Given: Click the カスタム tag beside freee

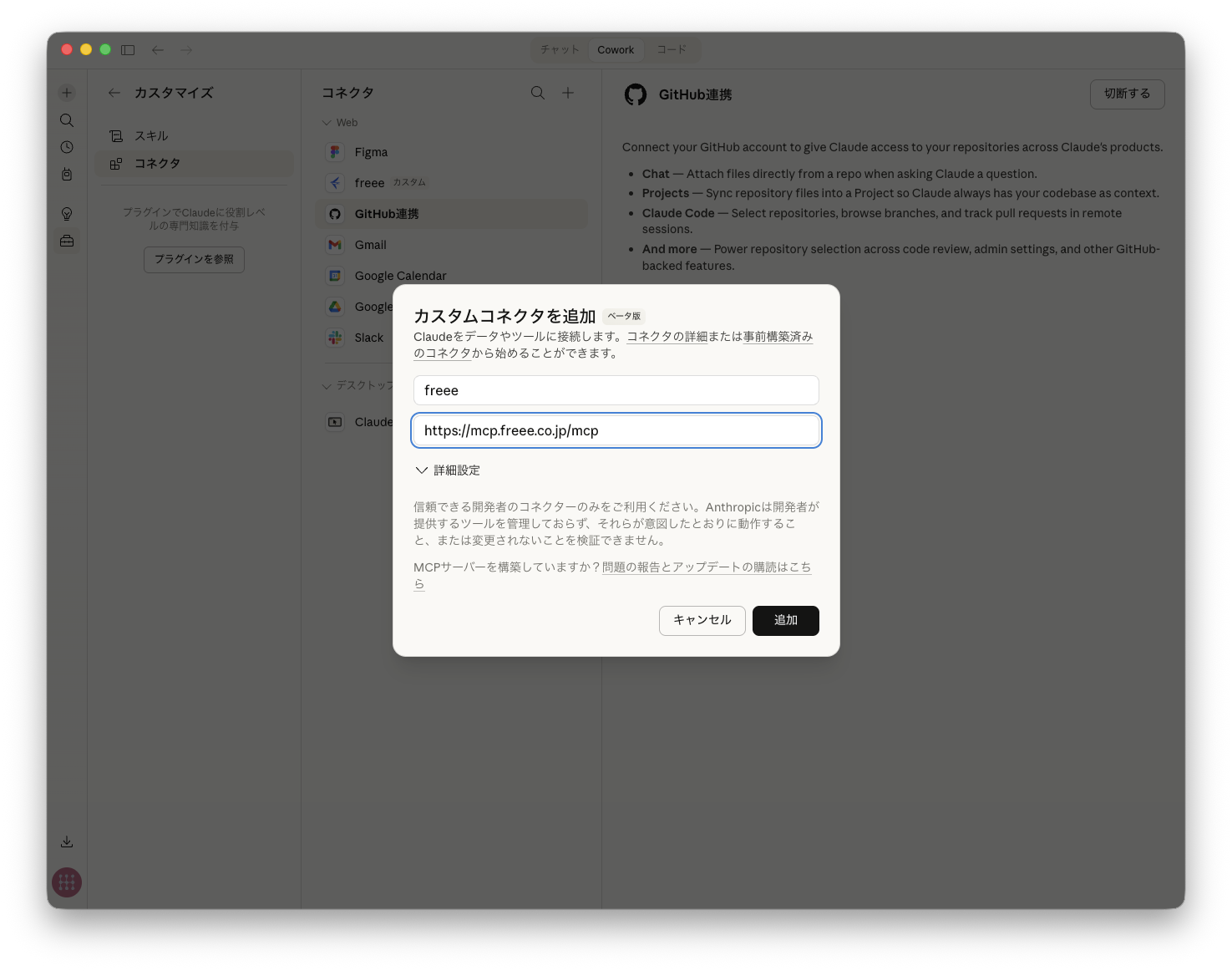Looking at the screenshot, I should (x=409, y=182).
